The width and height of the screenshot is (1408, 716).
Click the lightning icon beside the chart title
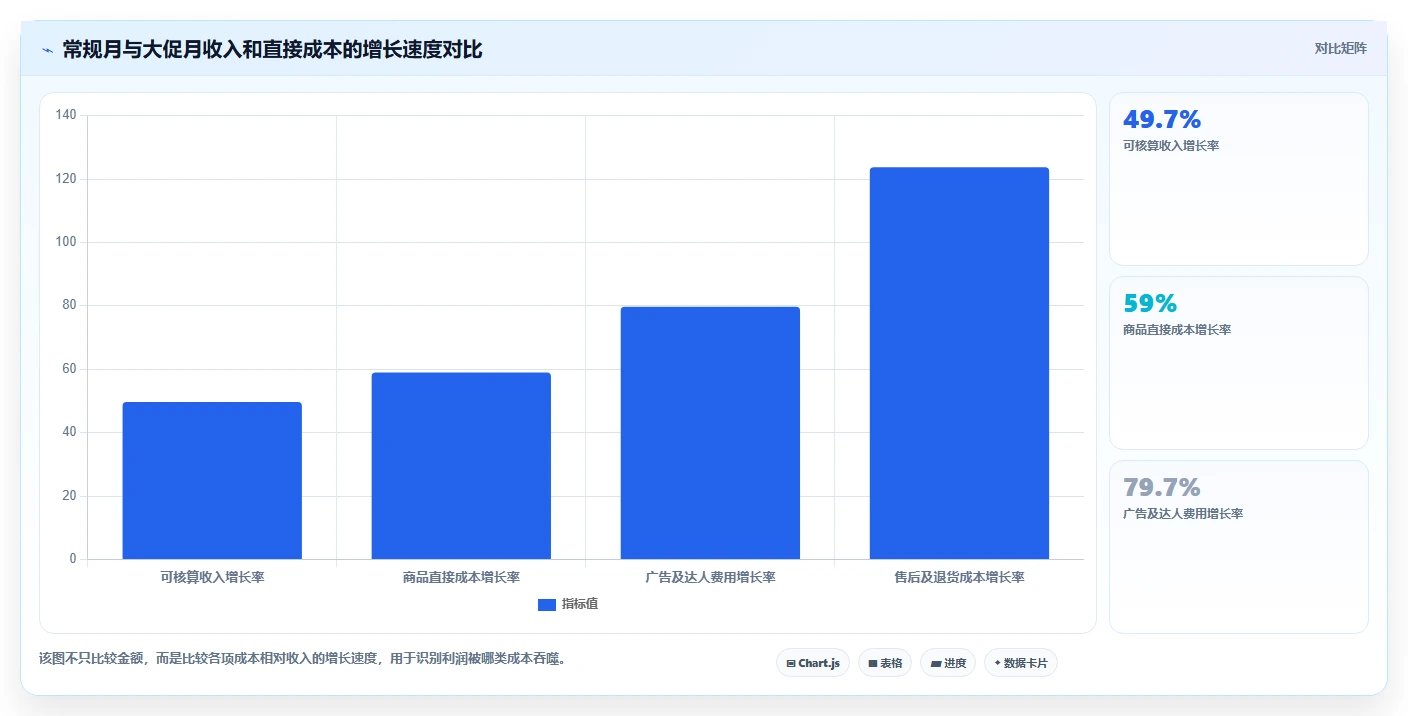48,50
